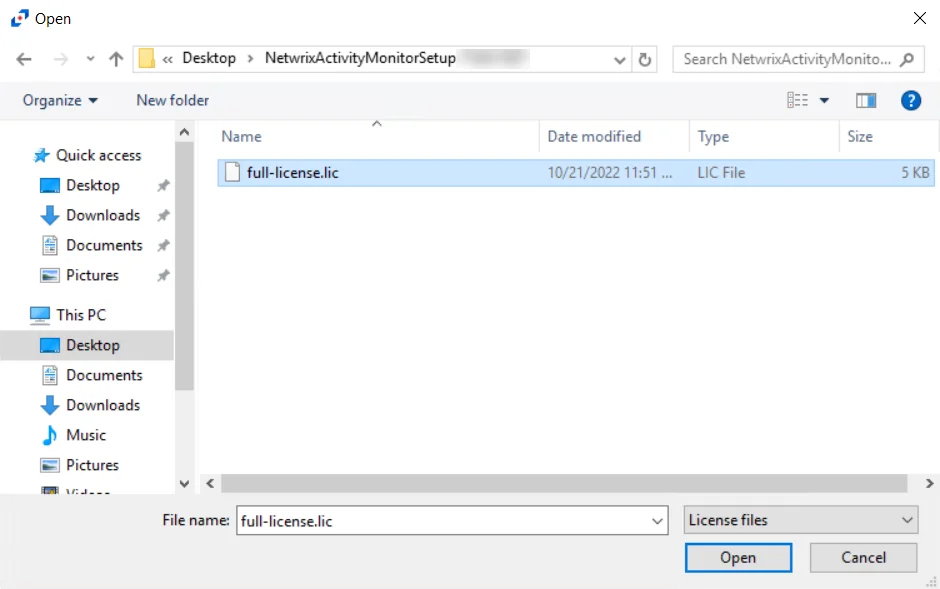Sort by the Name column

coord(378,137)
